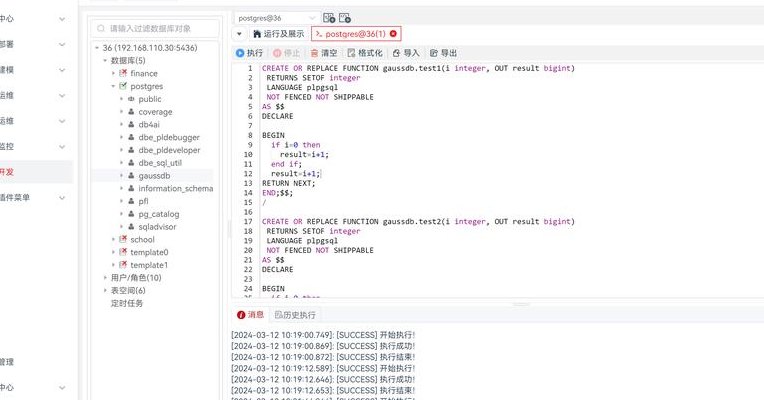Select the postgres database icon
This screenshot has width=764, height=400.
click(123, 86)
